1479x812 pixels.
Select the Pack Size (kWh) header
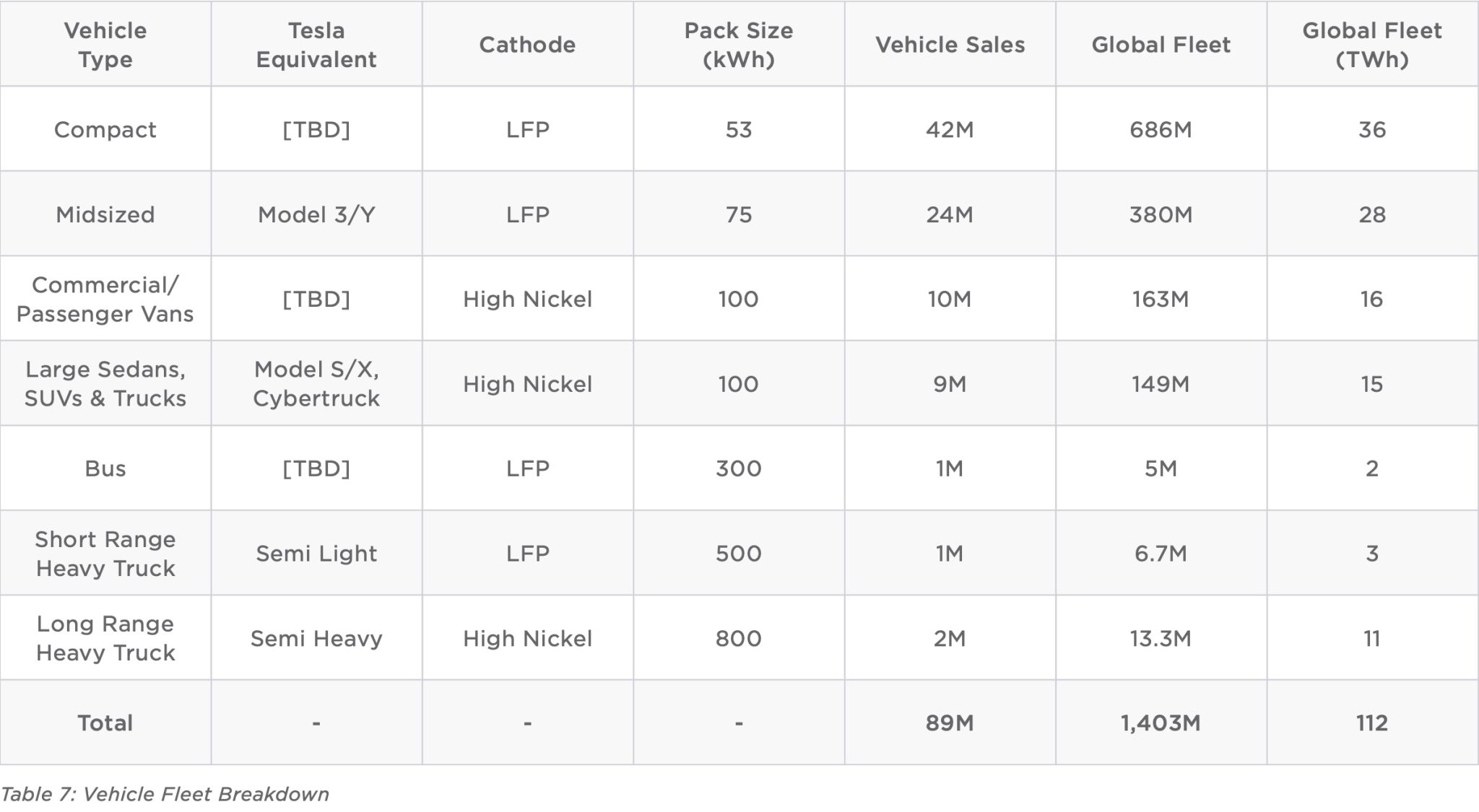pyautogui.click(x=738, y=45)
